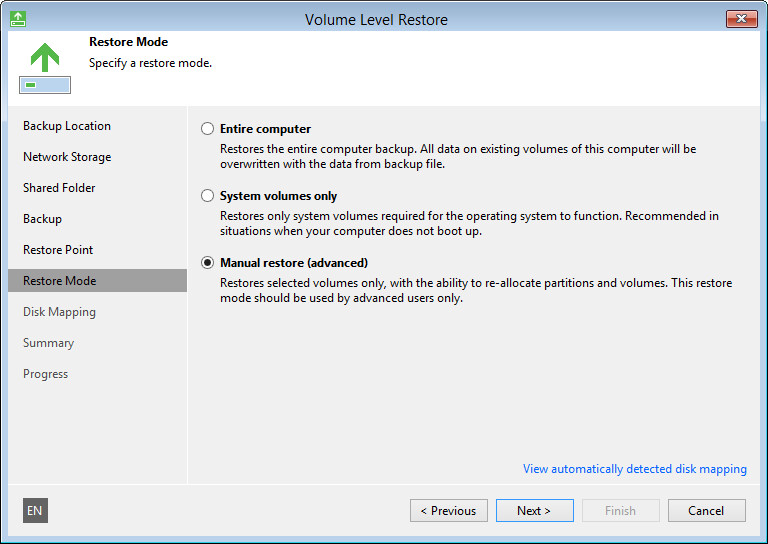Open the Network Storage step
The width and height of the screenshot is (768, 544).
pos(67,157)
